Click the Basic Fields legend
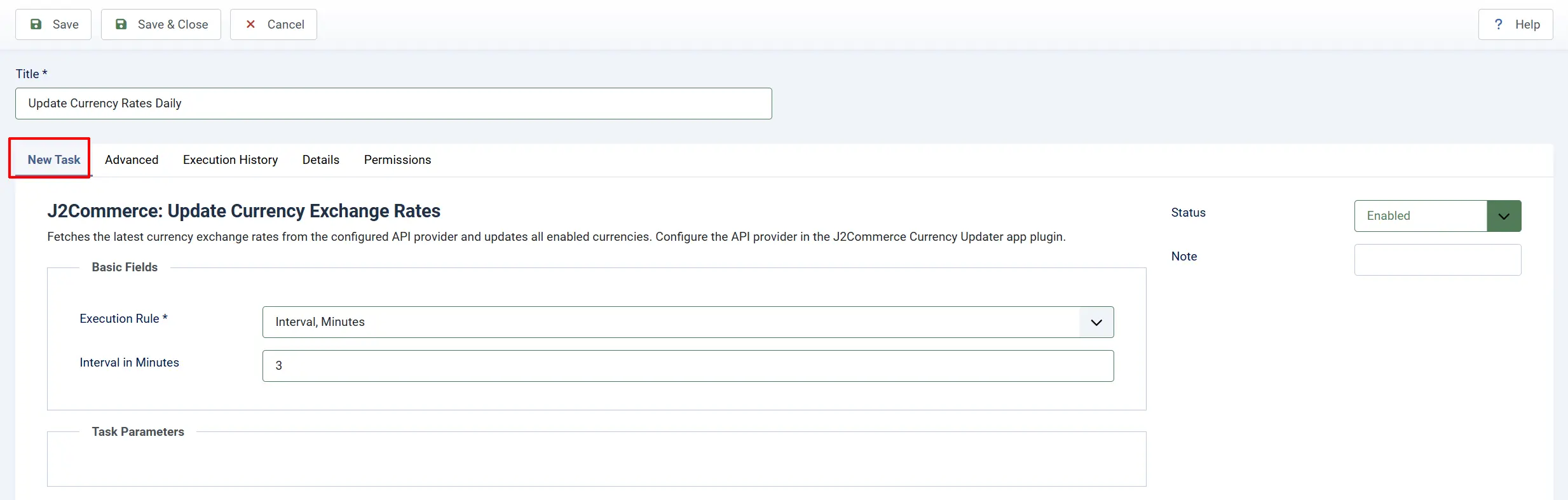 tap(125, 267)
